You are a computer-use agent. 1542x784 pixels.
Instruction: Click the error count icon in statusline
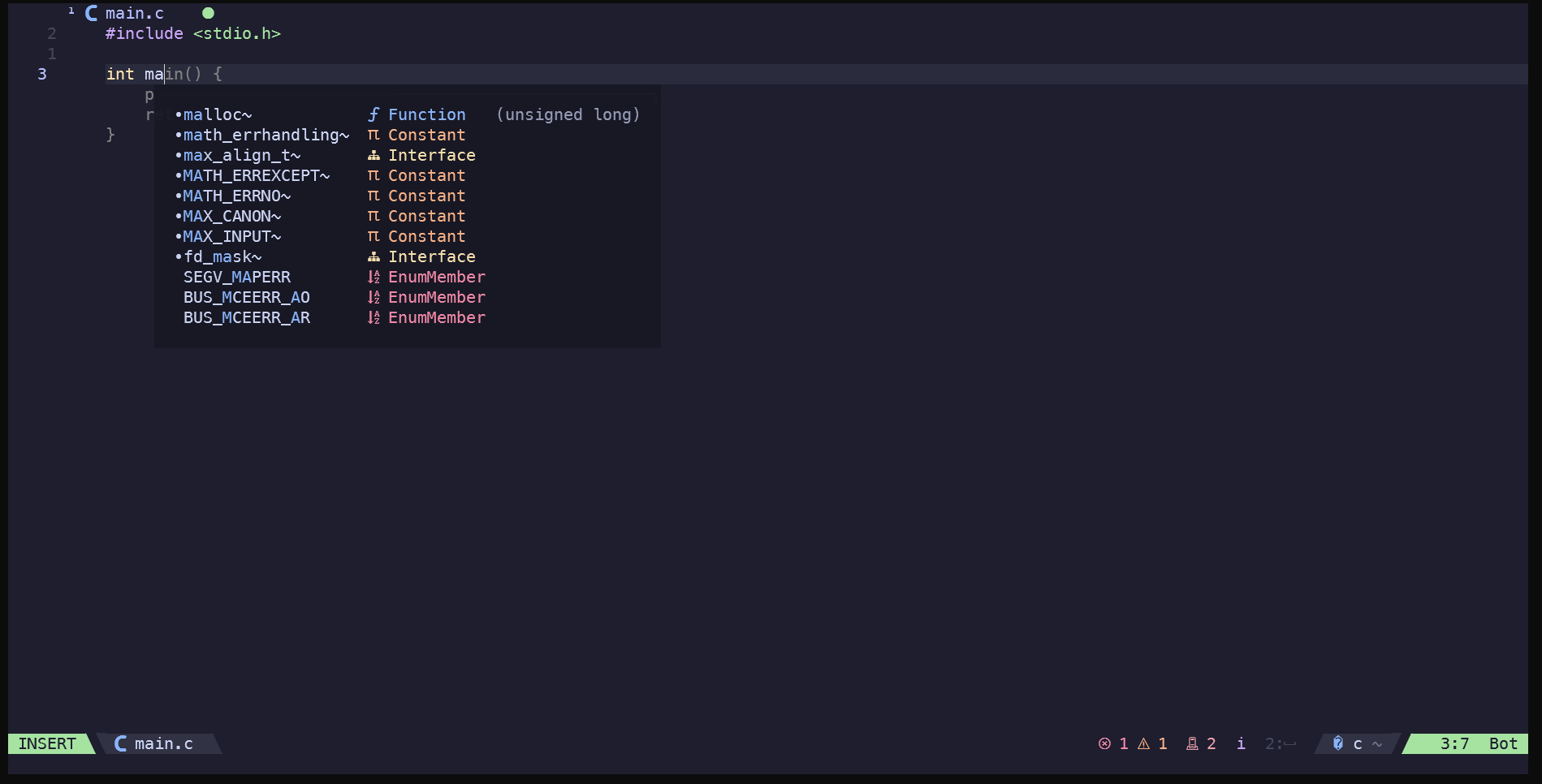1104,744
